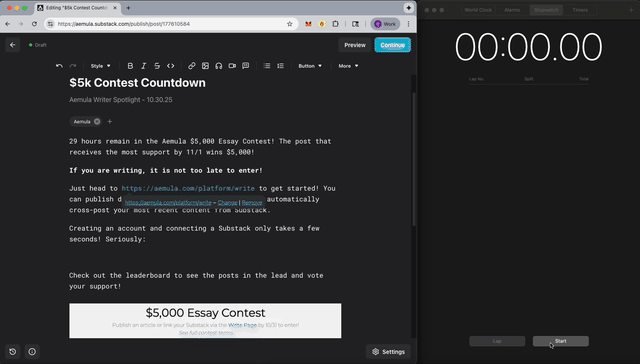Image resolution: width=640 pixels, height=364 pixels.
Task: View site information icon in address bar
Action: 50,24
